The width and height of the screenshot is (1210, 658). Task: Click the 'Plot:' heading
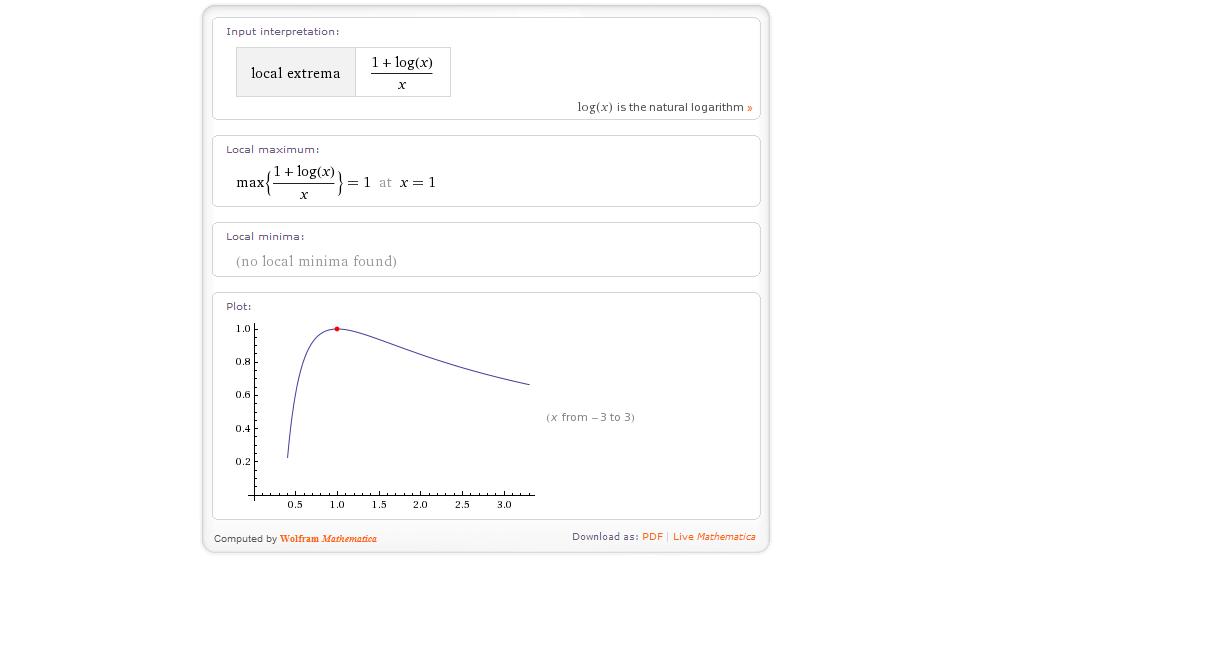click(x=238, y=307)
